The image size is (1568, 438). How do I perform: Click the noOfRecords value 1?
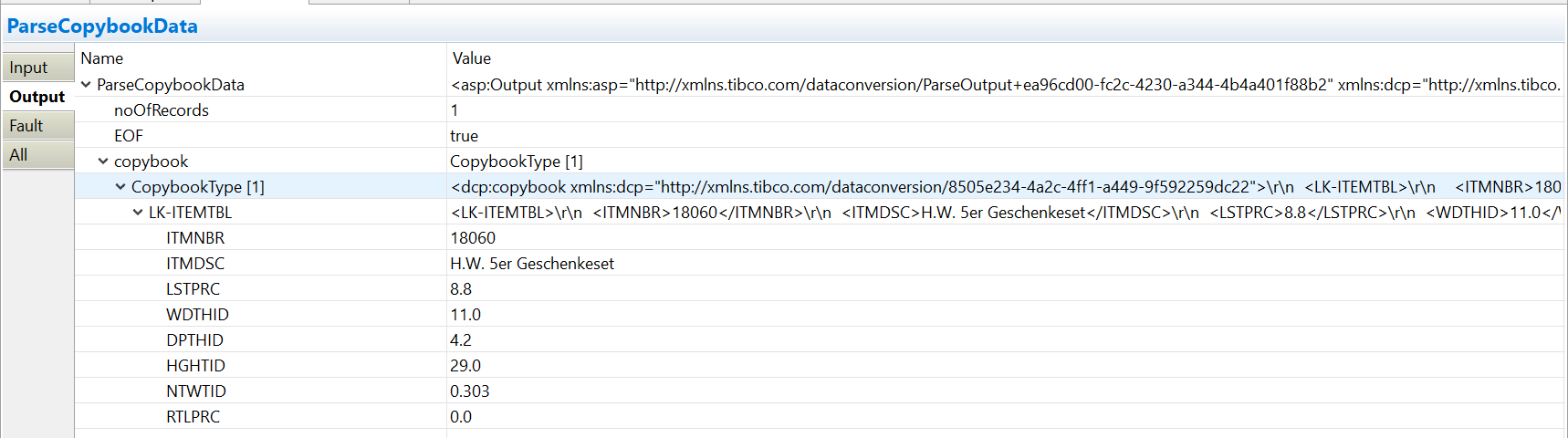tap(455, 110)
